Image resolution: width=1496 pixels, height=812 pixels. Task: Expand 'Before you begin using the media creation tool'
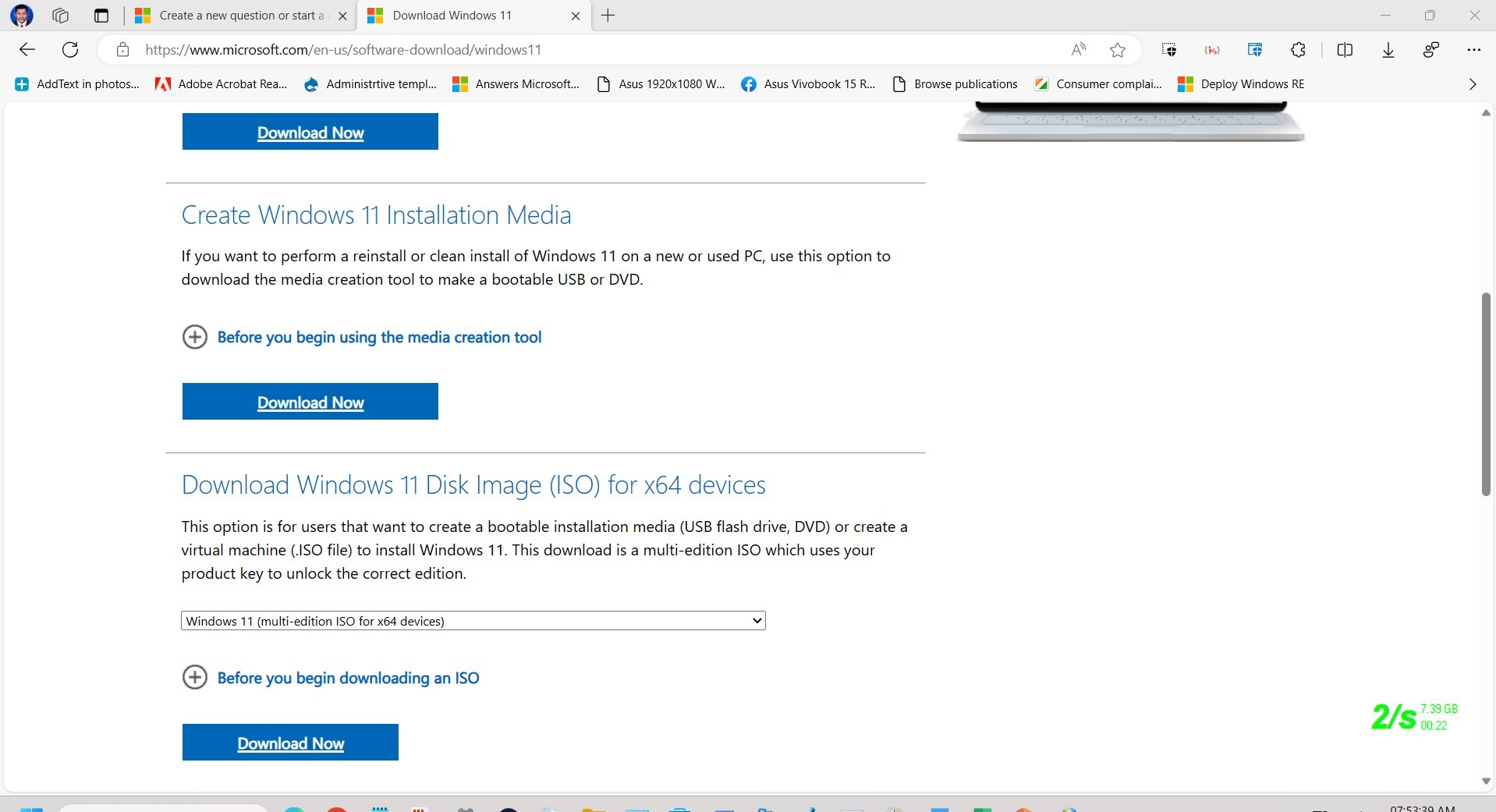[362, 337]
